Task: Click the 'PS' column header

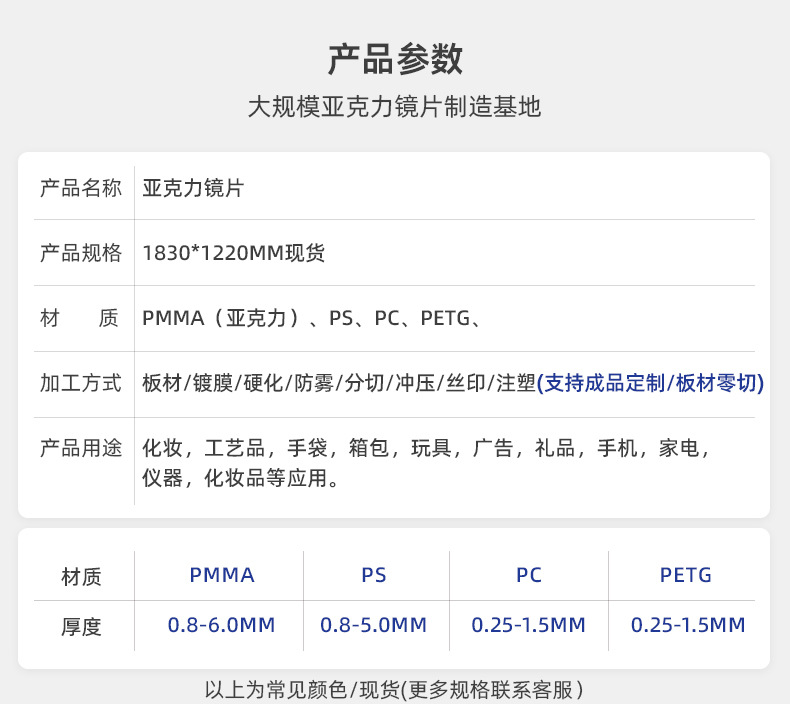Action: click(x=374, y=575)
